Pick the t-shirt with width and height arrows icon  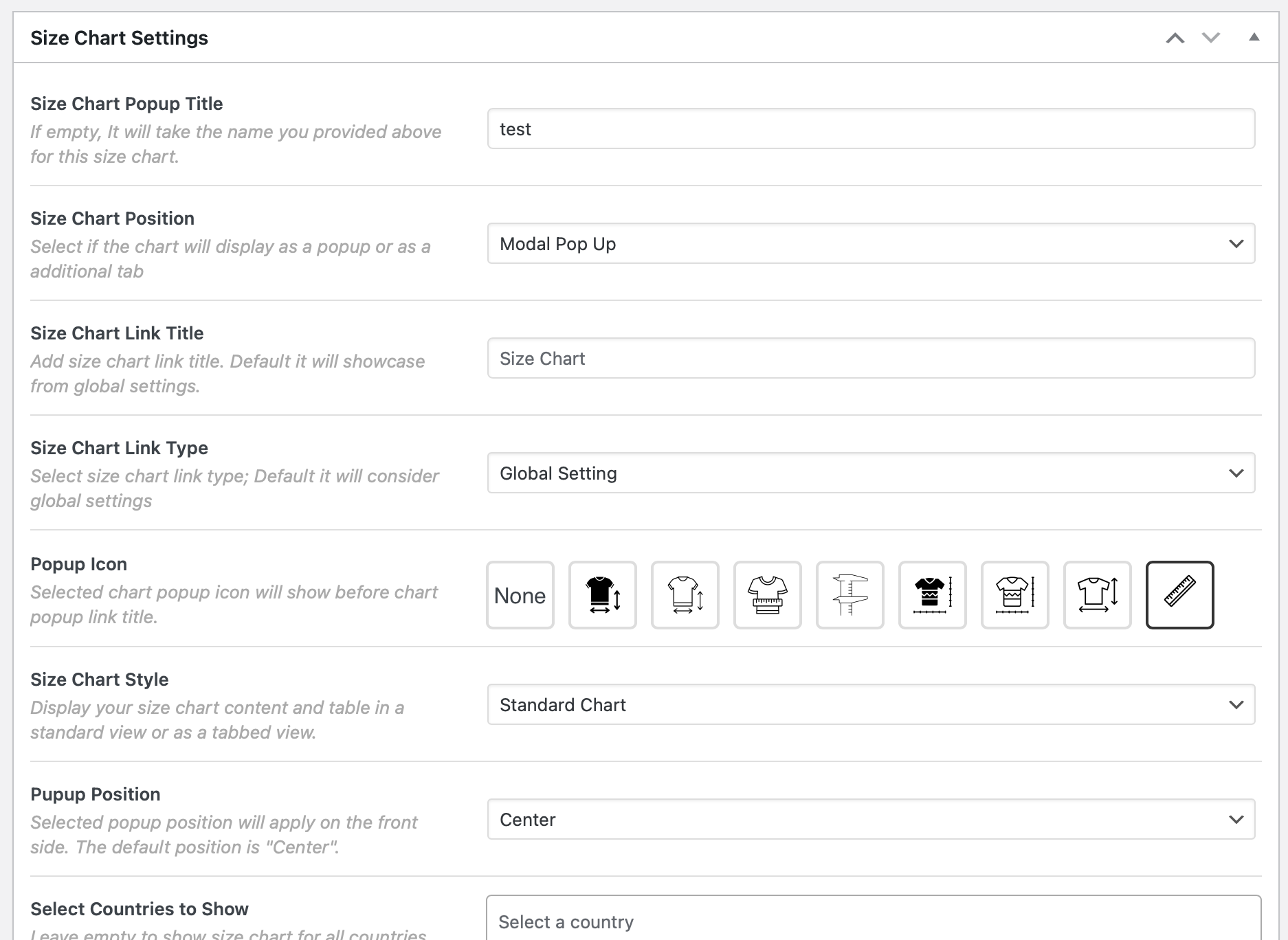[x=1097, y=595]
